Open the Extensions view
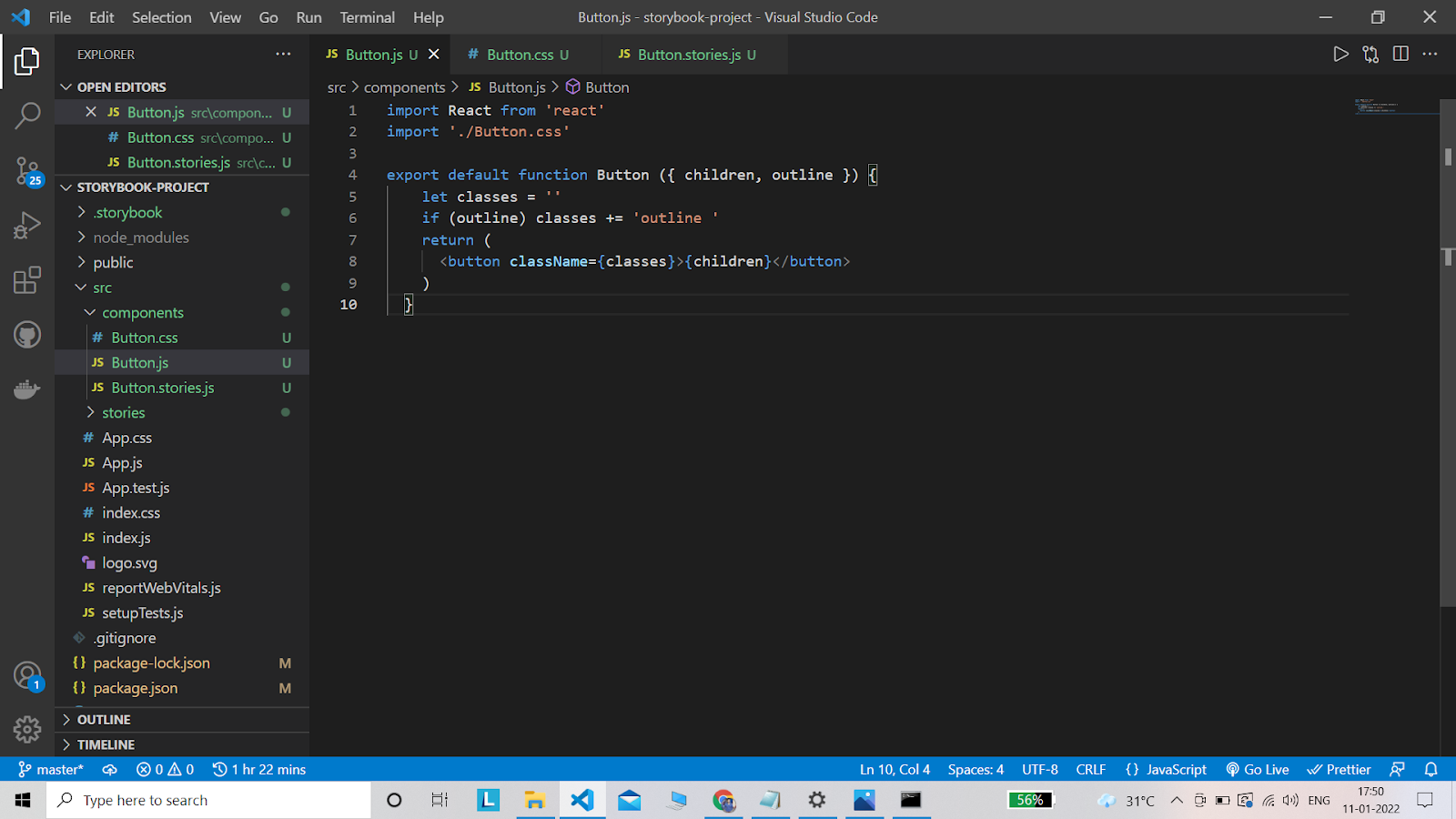The width and height of the screenshot is (1456, 819). coord(27,280)
